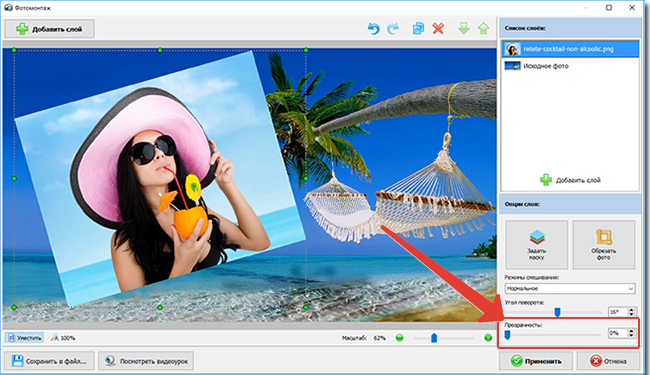The image size is (650, 375).
Task: Click the top-left green selection handle
Action: [14, 50]
